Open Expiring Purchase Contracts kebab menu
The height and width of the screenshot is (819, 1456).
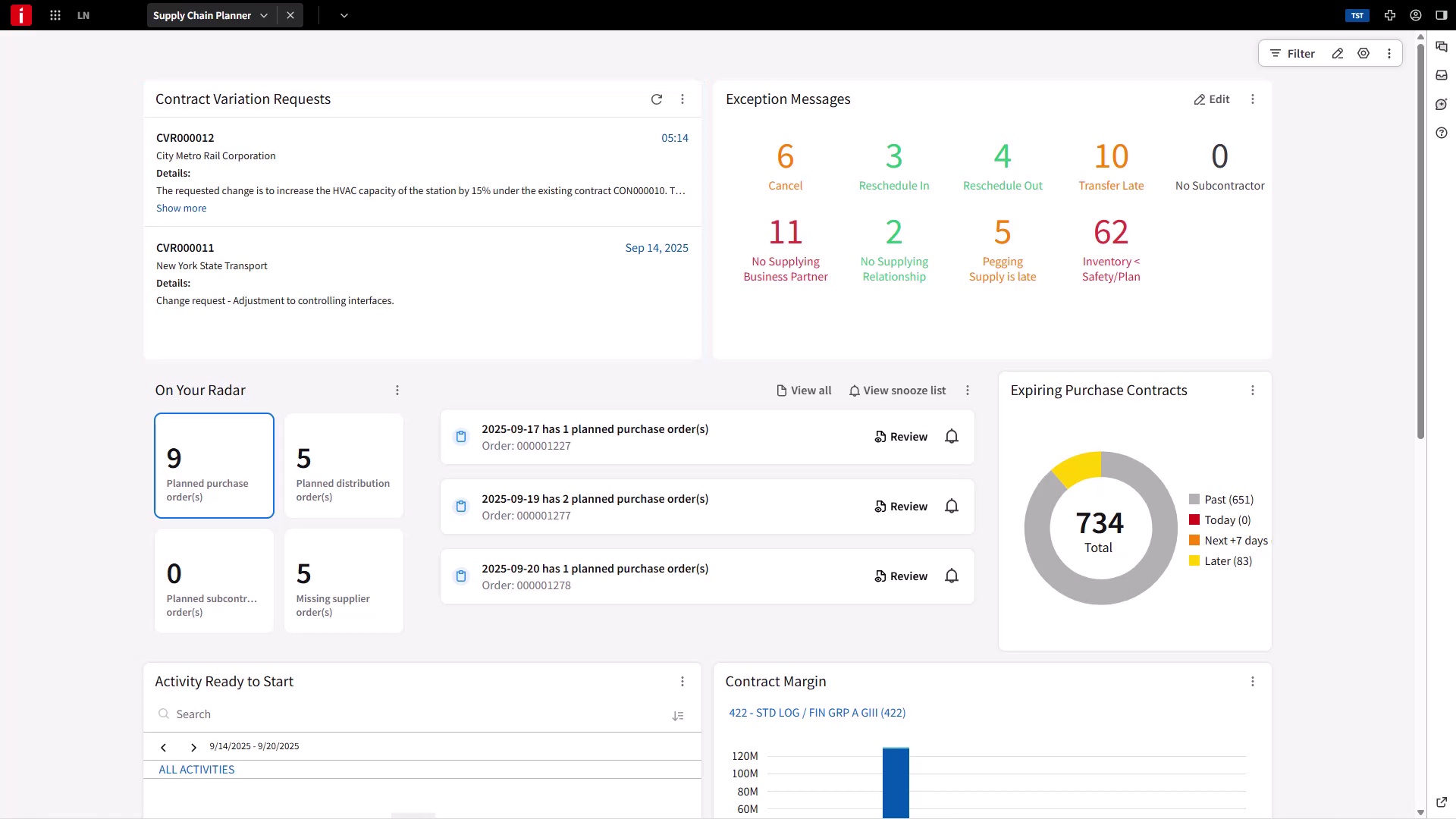click(x=1253, y=391)
